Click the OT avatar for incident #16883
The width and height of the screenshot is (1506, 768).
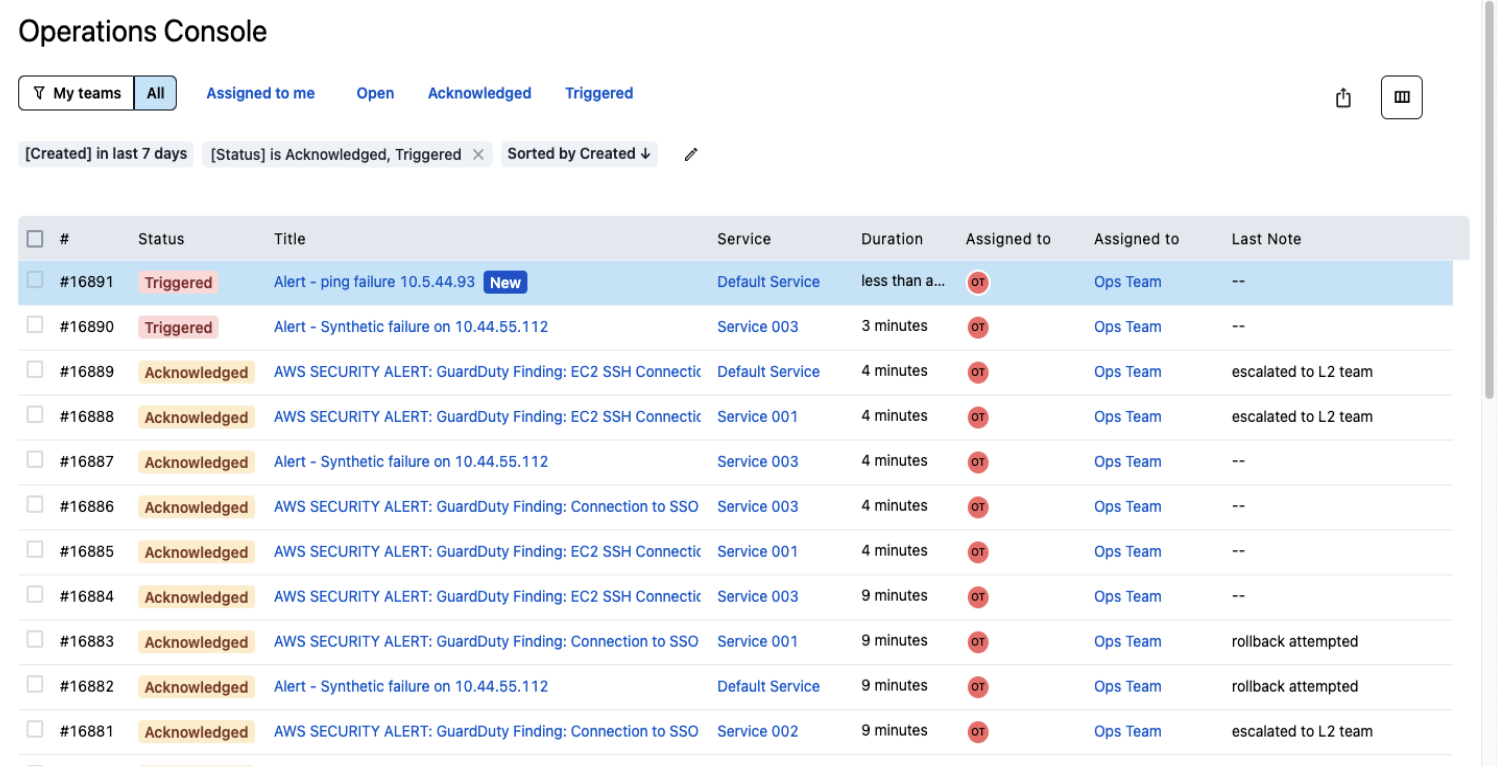[x=978, y=642]
